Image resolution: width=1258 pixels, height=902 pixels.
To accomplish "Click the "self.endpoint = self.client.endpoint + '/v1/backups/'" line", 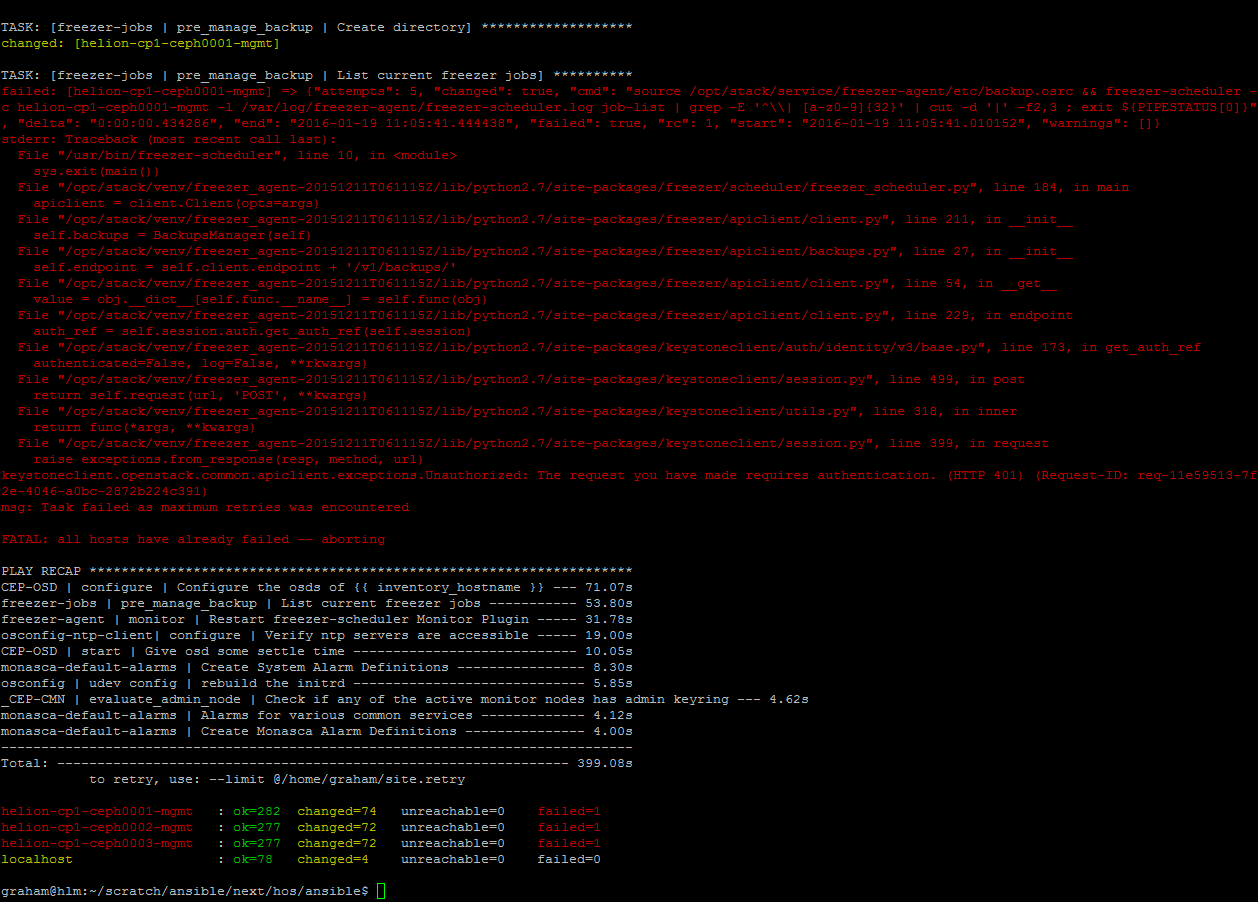I will click(x=245, y=267).
